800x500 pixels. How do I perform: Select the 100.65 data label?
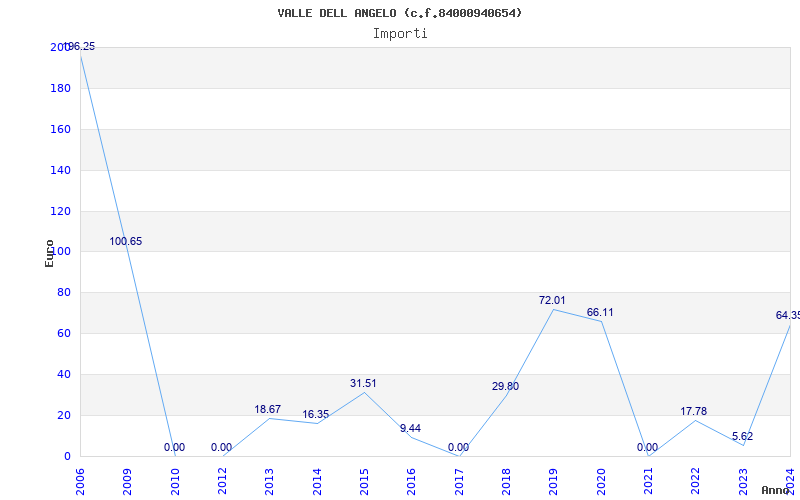coord(126,241)
